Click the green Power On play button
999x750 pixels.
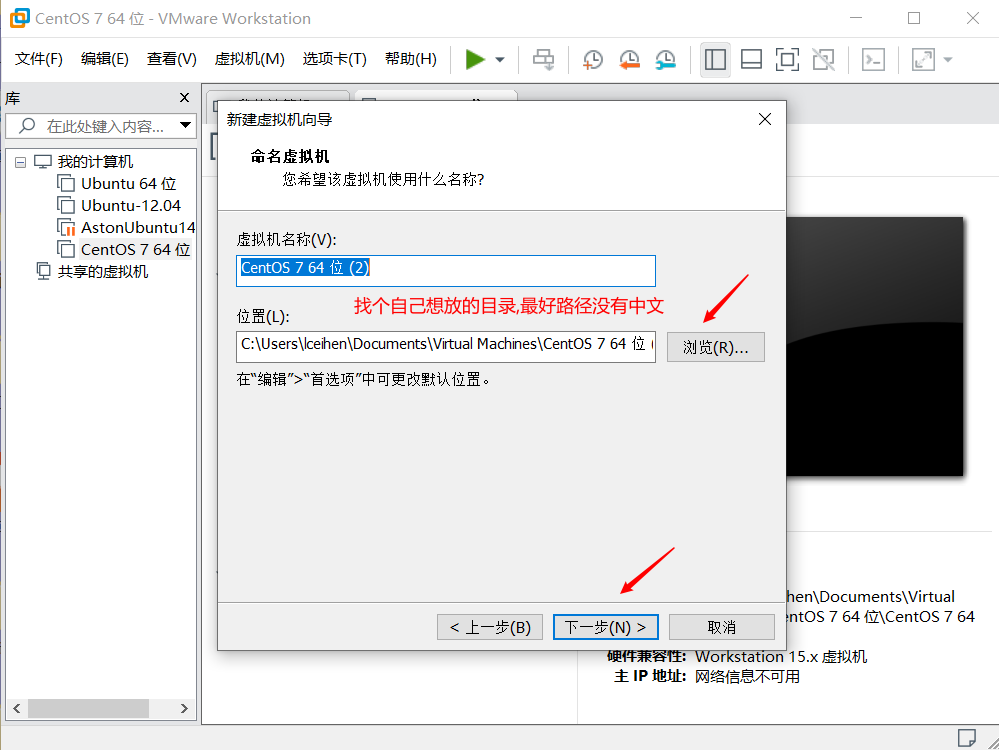pos(475,60)
